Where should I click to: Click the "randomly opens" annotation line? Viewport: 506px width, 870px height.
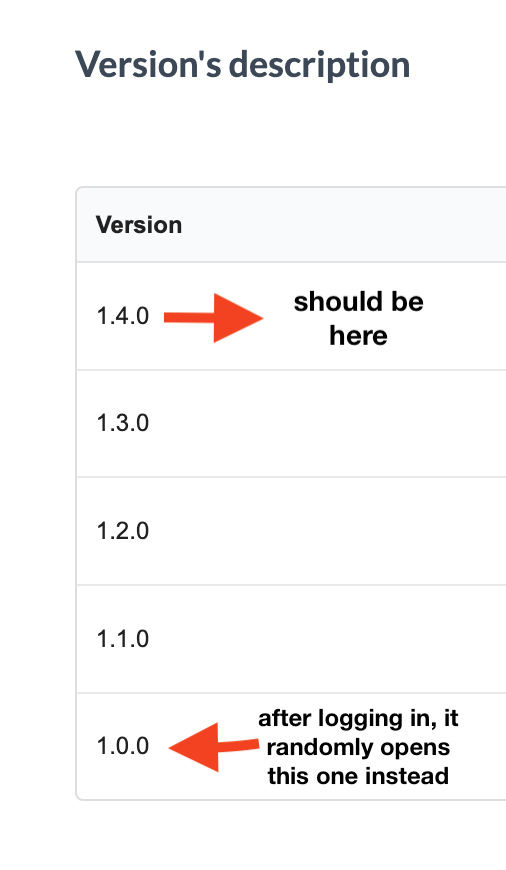click(358, 747)
